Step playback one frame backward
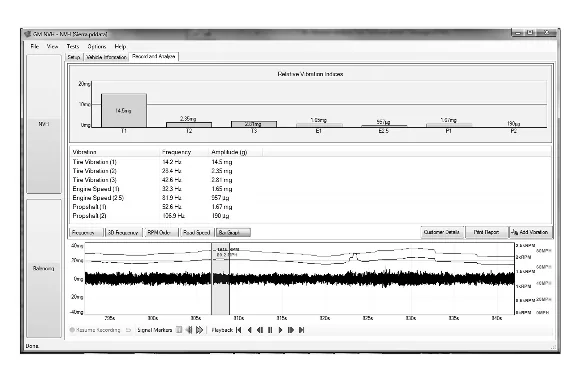 click(260, 330)
